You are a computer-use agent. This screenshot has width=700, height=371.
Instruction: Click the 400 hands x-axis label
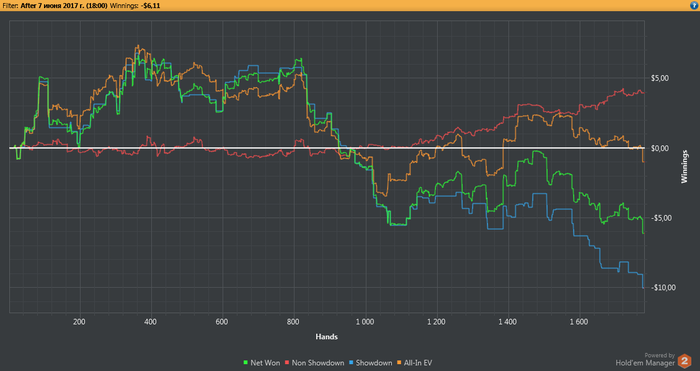click(x=150, y=322)
